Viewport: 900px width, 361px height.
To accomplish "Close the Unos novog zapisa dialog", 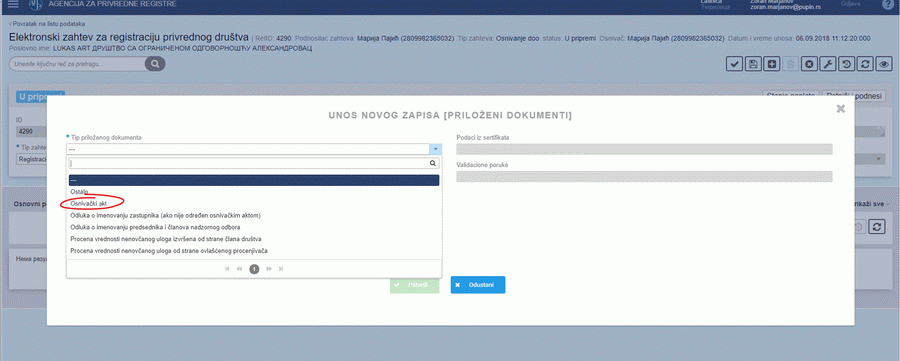I will click(x=841, y=108).
